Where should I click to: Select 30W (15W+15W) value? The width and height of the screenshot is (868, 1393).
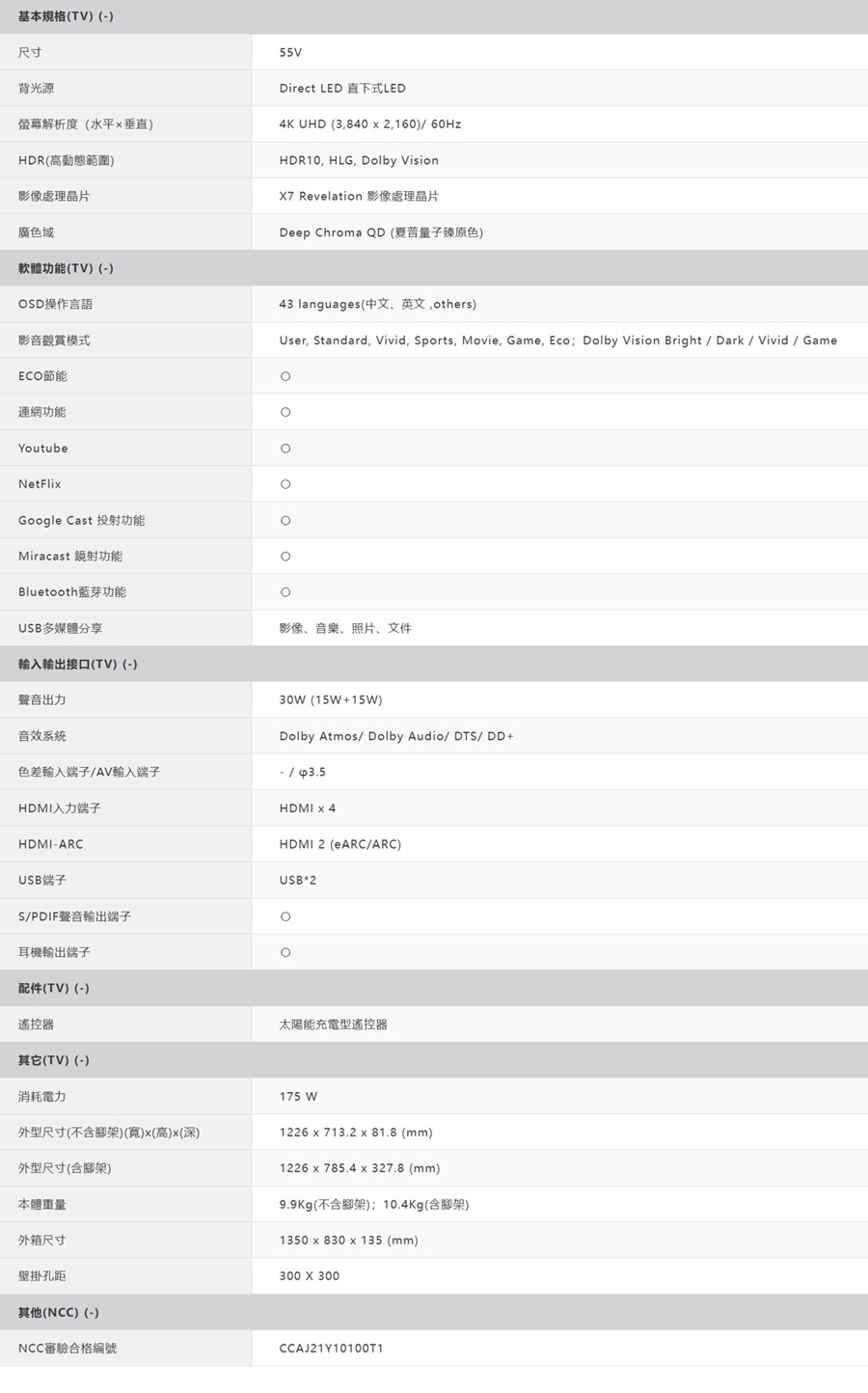[x=331, y=700]
